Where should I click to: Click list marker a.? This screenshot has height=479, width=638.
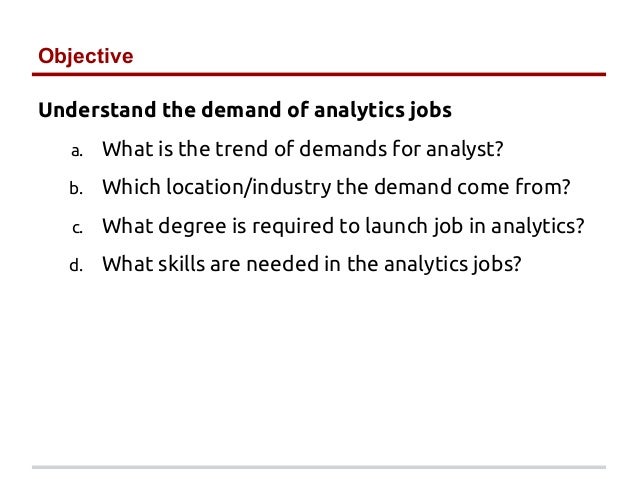pyautogui.click(x=77, y=151)
